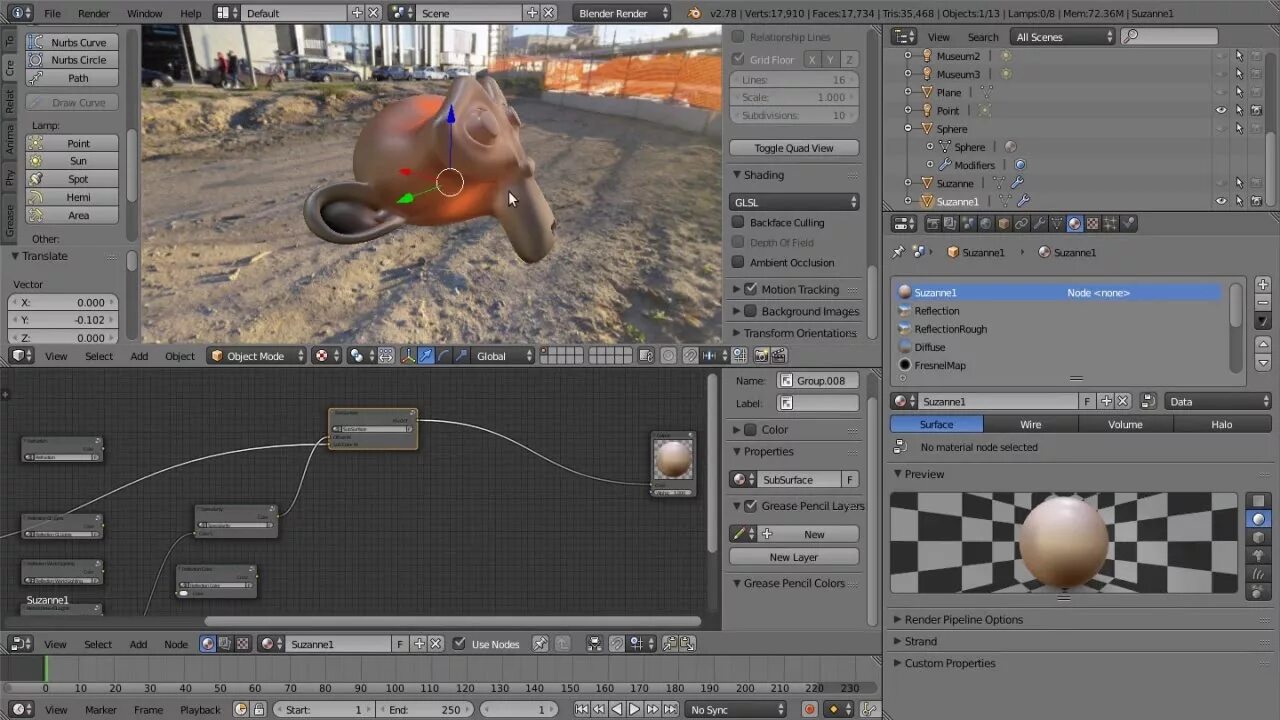Open the Object Mode dropdown

pyautogui.click(x=257, y=356)
